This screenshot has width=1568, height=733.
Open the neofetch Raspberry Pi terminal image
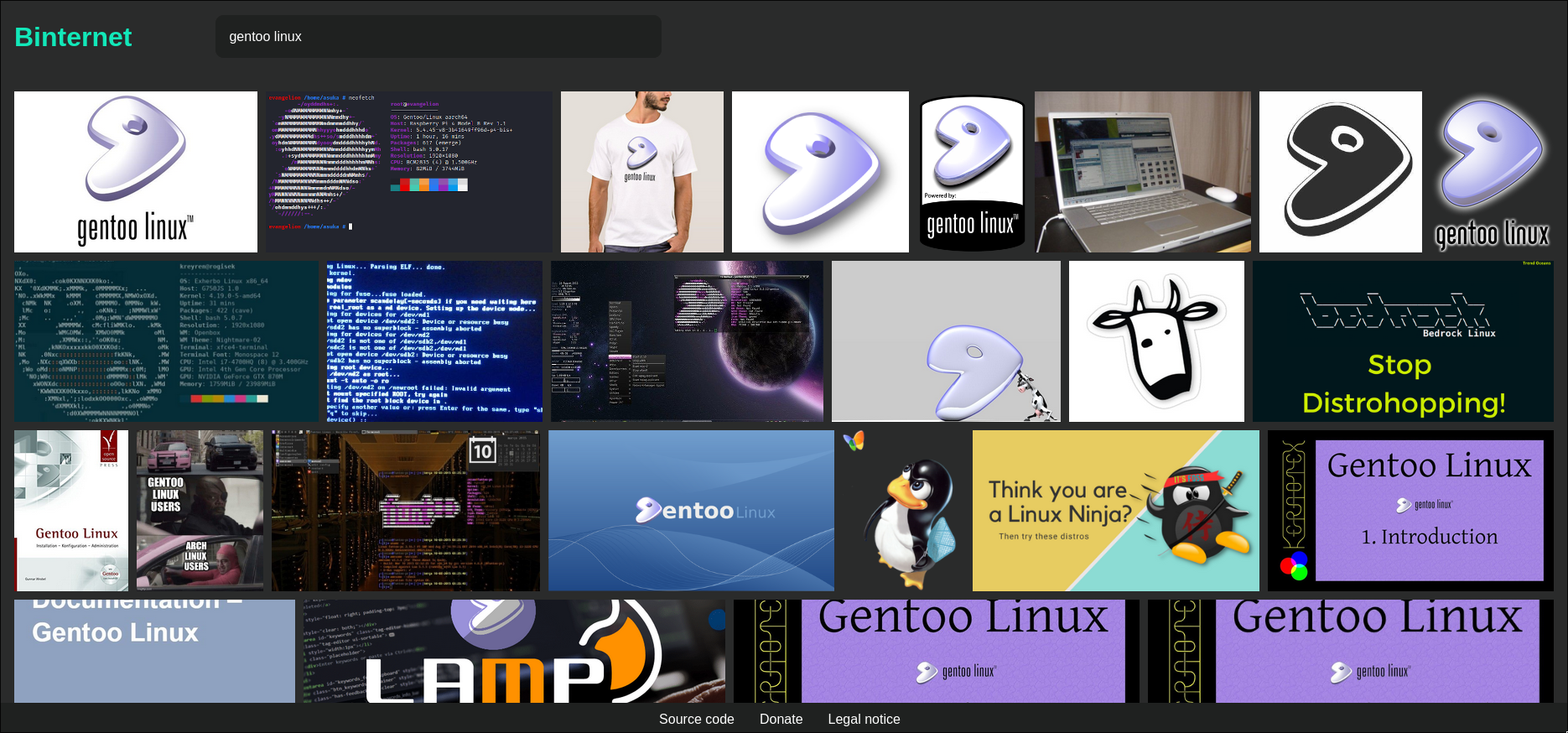(409, 172)
